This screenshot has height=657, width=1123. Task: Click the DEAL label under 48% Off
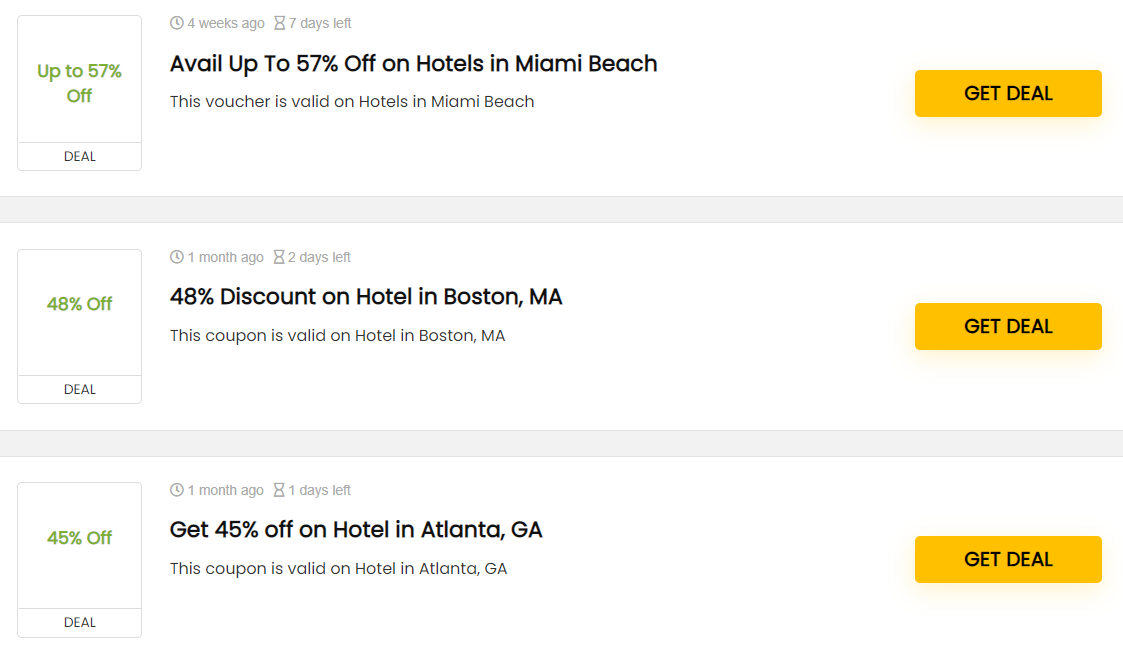point(80,389)
